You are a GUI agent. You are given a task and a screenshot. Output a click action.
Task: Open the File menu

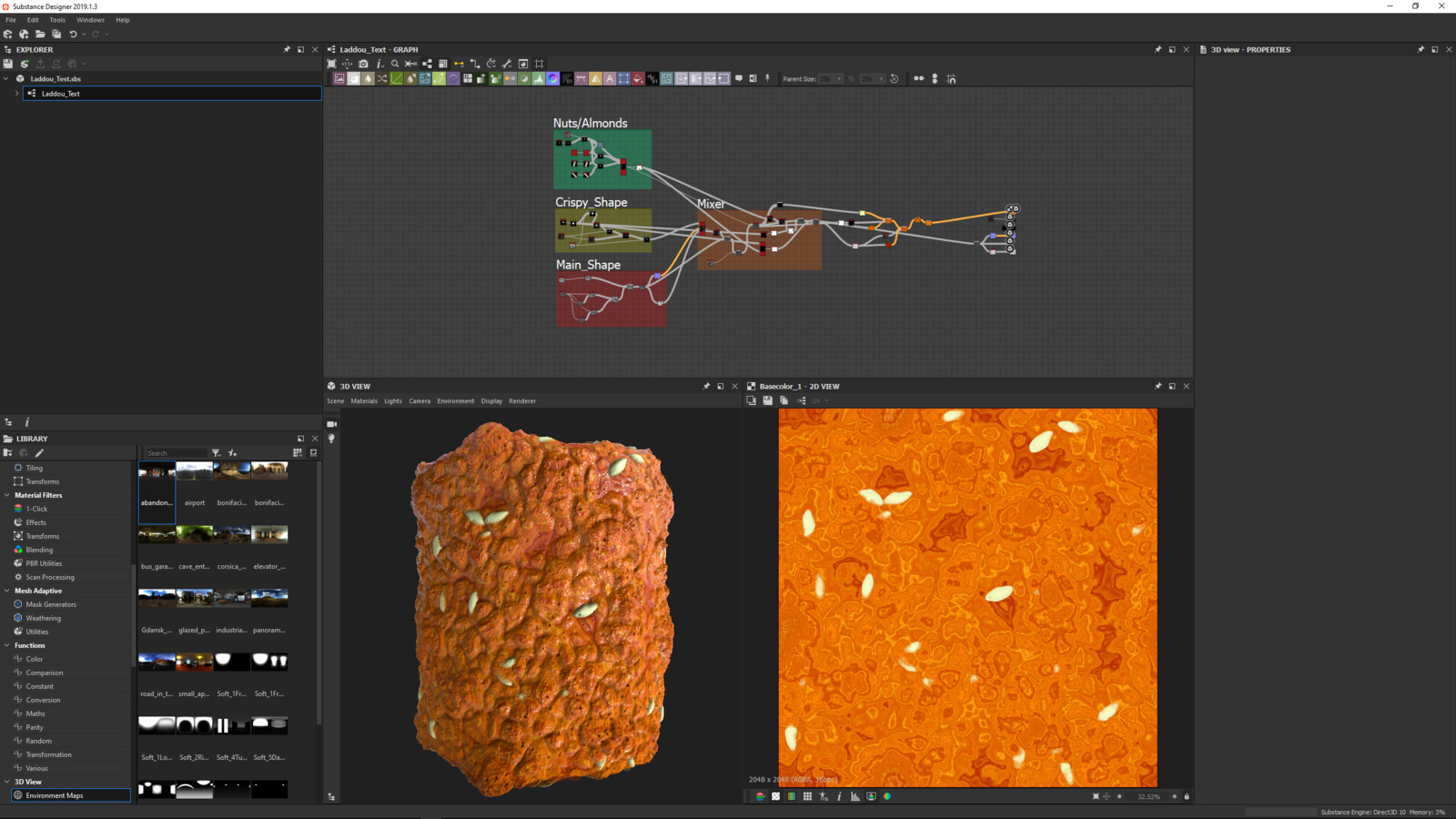coord(11,19)
